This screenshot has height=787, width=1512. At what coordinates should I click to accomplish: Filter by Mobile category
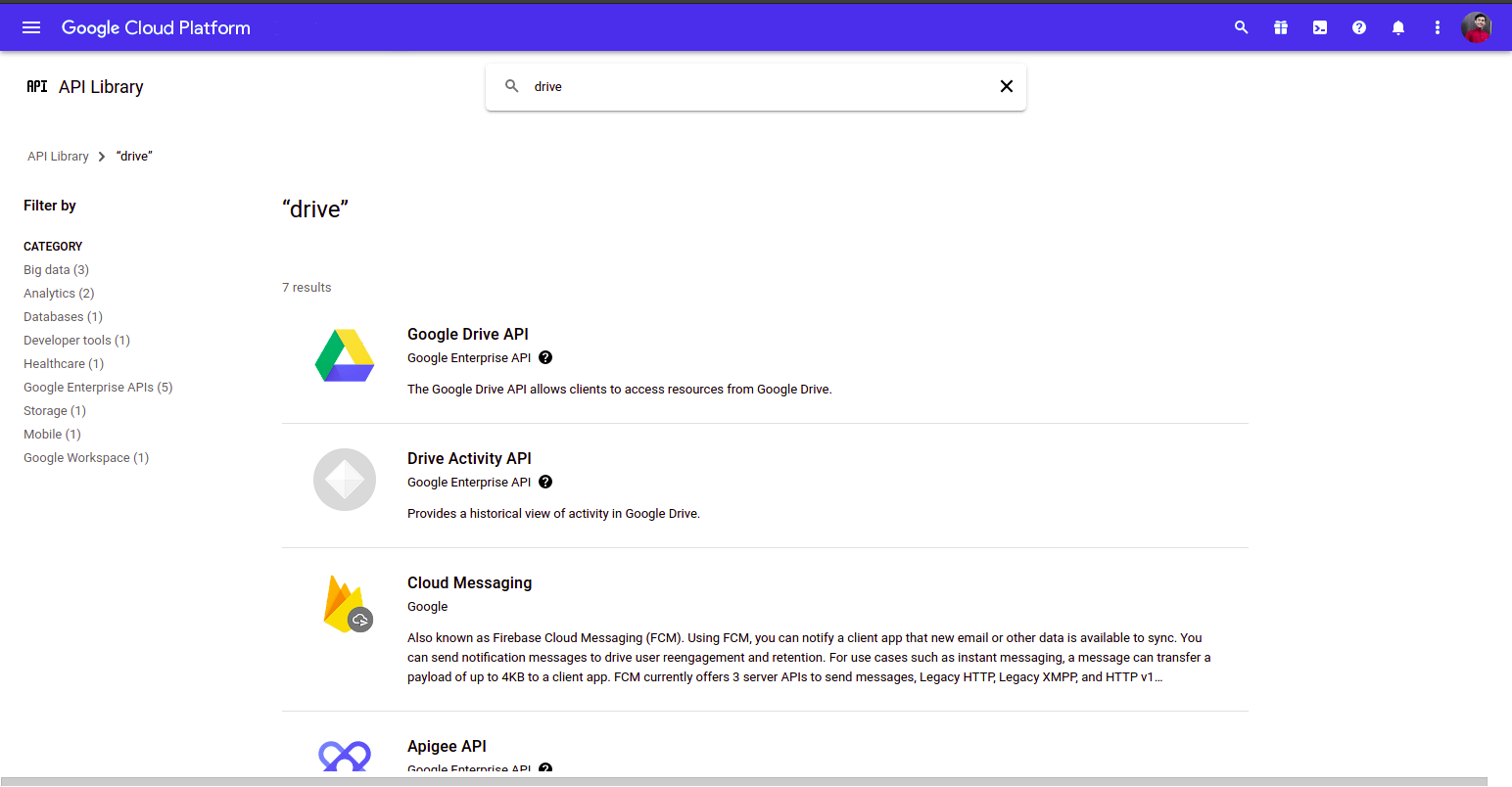(52, 434)
